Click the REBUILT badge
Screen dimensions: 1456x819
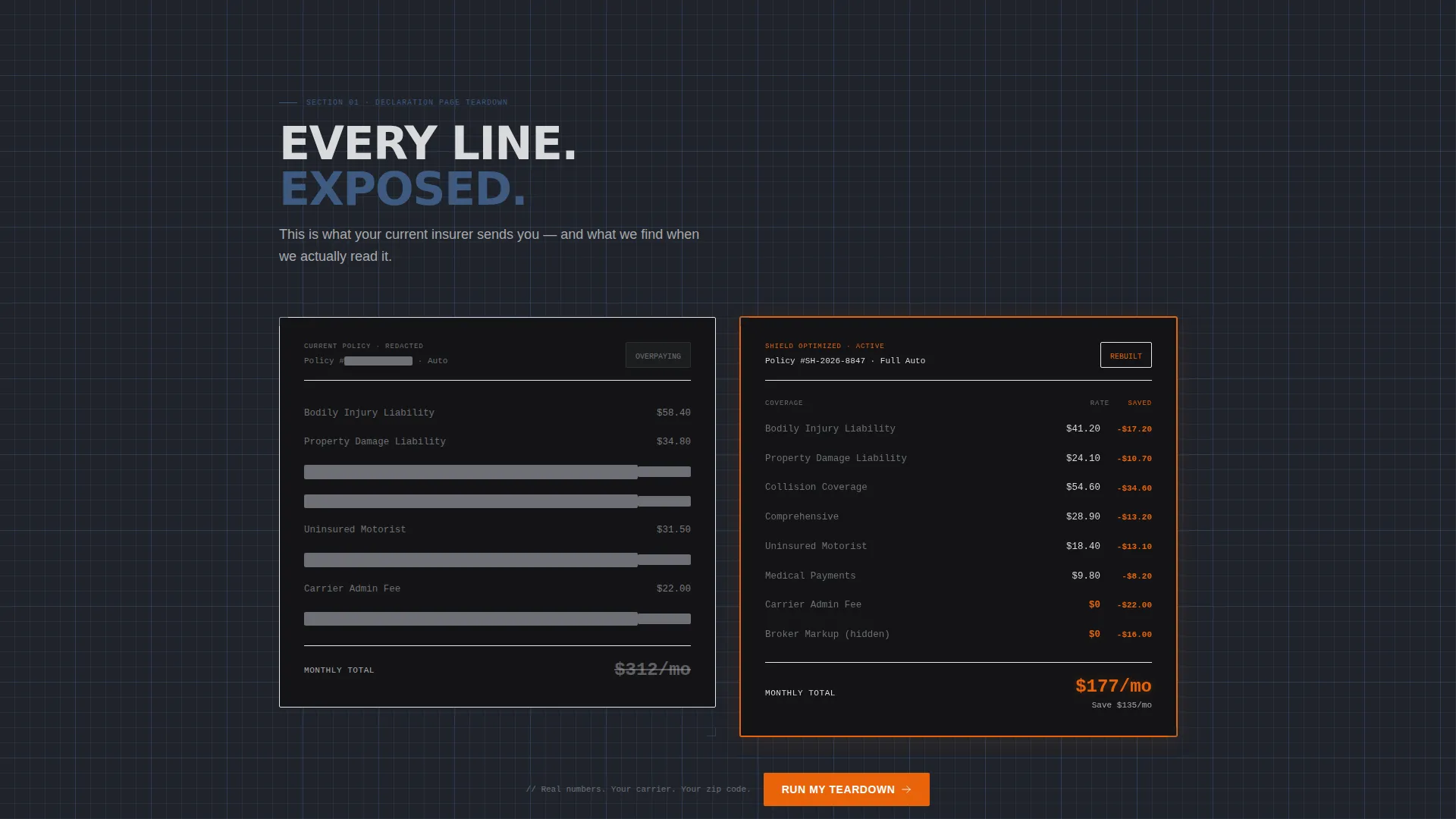tap(1126, 356)
